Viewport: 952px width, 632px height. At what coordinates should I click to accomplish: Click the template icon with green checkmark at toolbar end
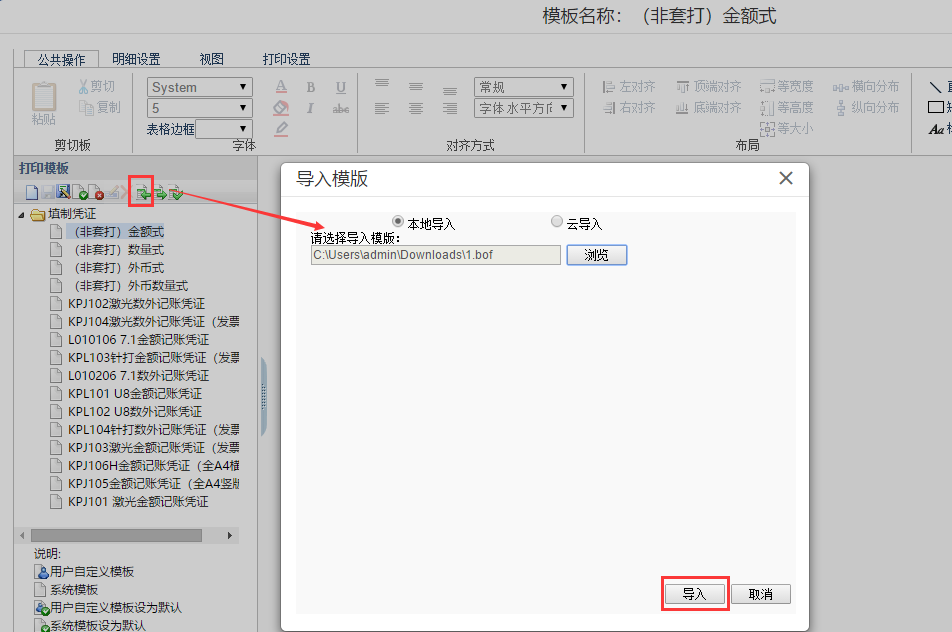point(175,193)
